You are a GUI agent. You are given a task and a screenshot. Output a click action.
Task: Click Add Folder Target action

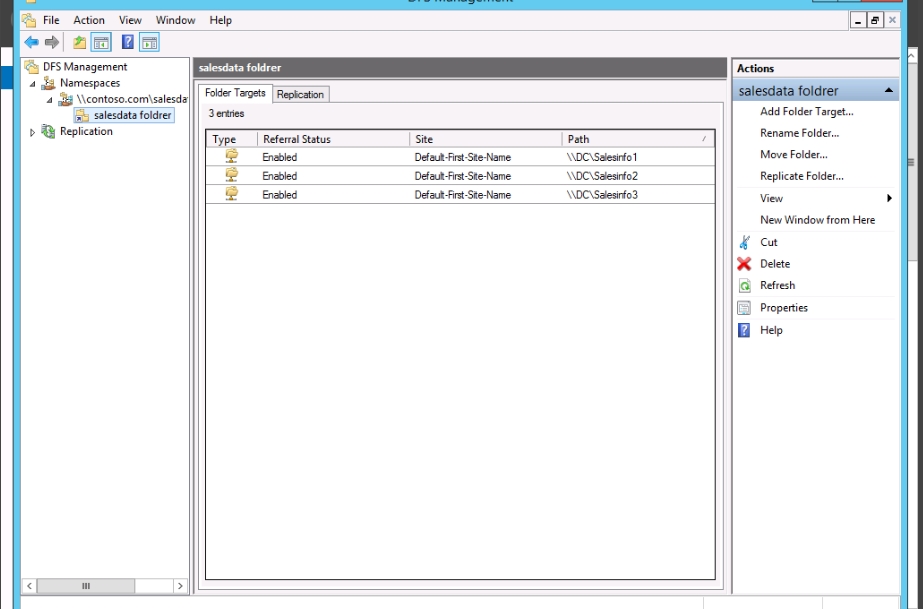806,112
